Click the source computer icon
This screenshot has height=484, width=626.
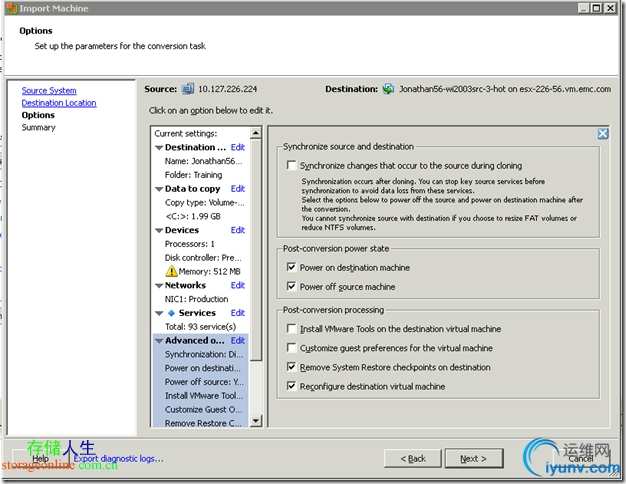[188, 89]
